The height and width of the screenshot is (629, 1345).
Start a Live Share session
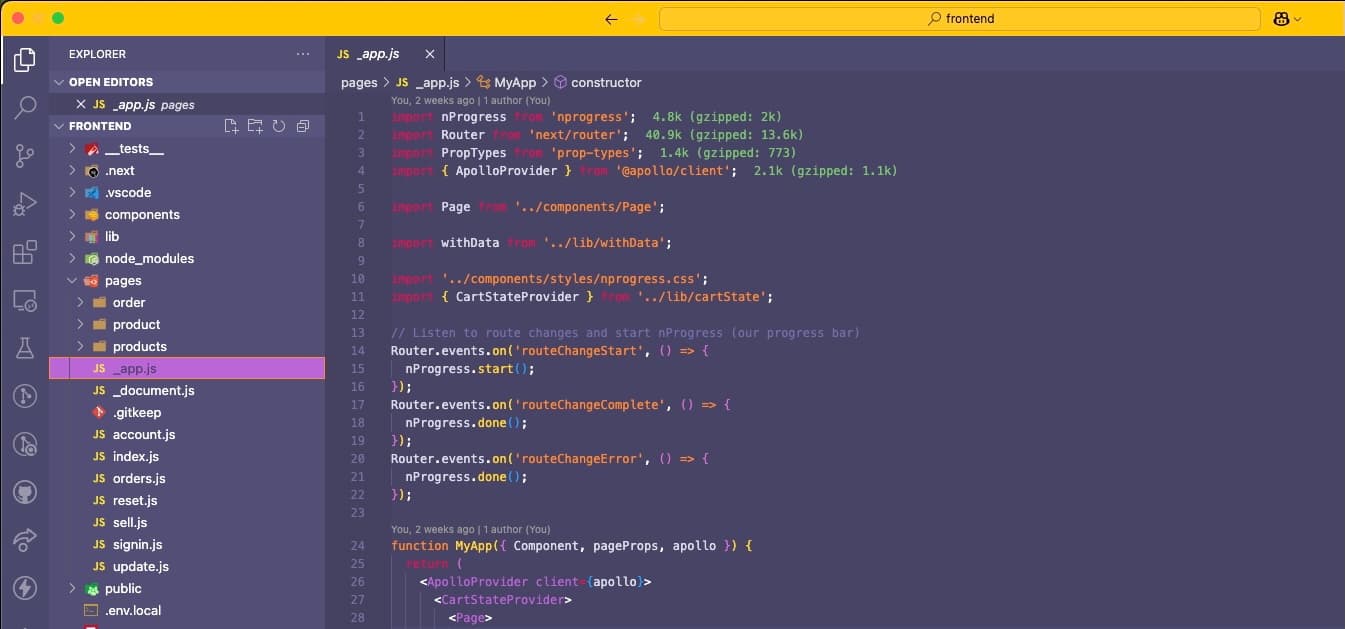coord(24,540)
